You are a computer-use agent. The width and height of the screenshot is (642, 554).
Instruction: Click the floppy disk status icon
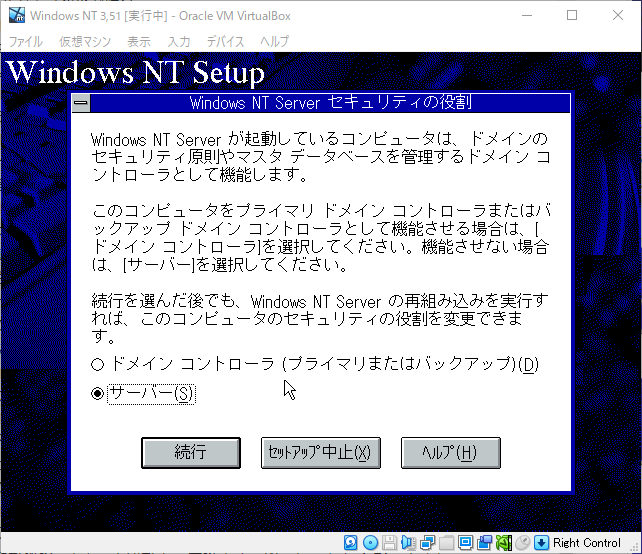(x=389, y=543)
